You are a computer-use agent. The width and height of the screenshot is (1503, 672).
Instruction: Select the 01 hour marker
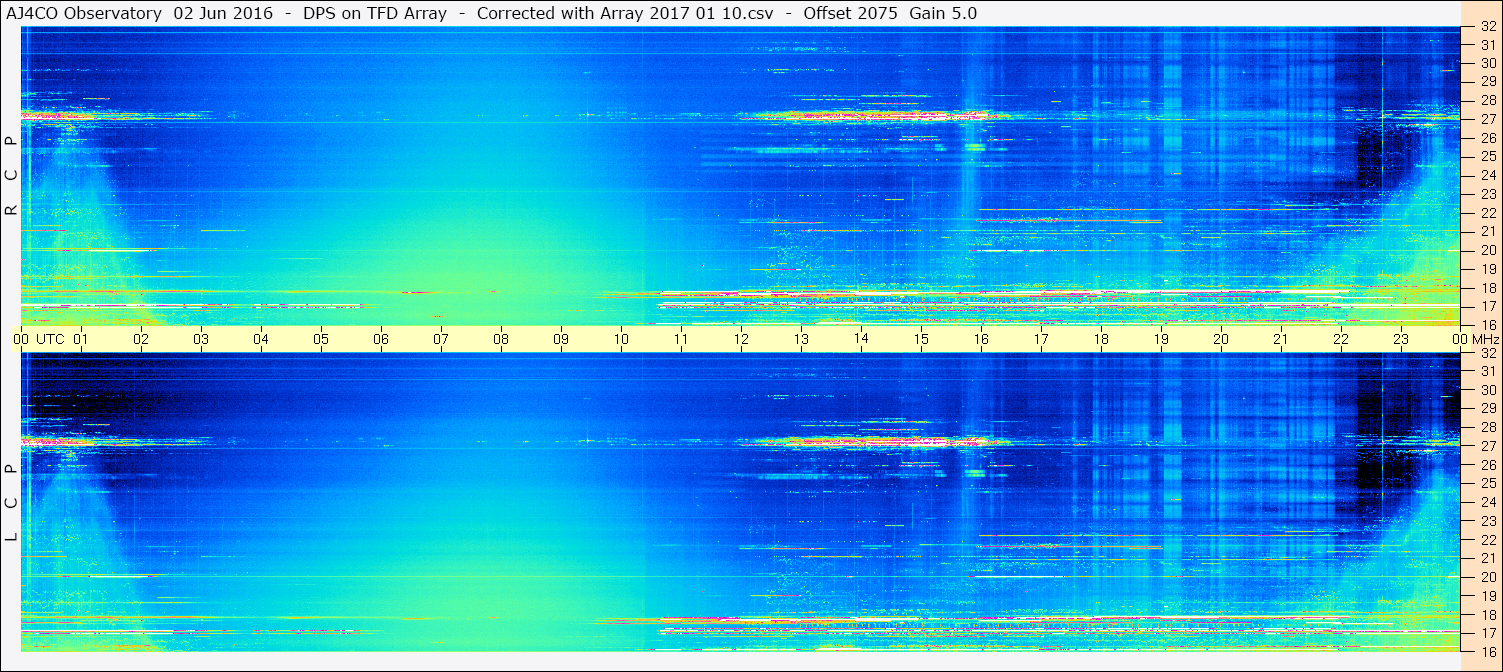click(81, 339)
